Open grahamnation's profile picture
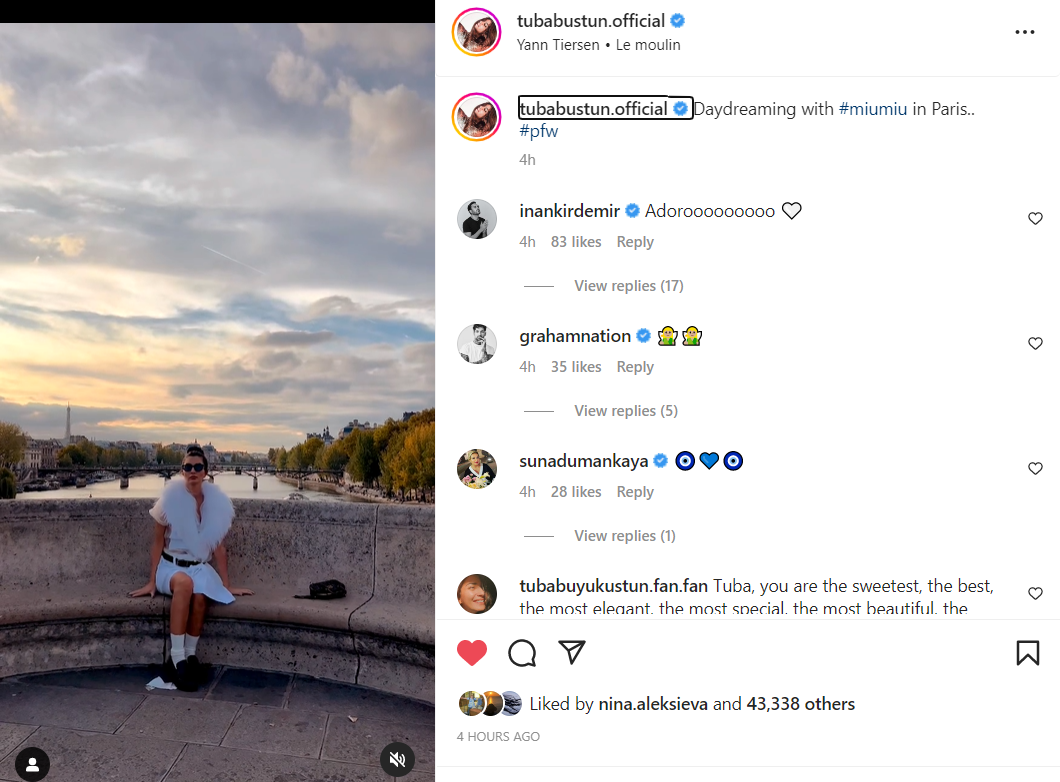This screenshot has height=782, width=1060. 477,344
